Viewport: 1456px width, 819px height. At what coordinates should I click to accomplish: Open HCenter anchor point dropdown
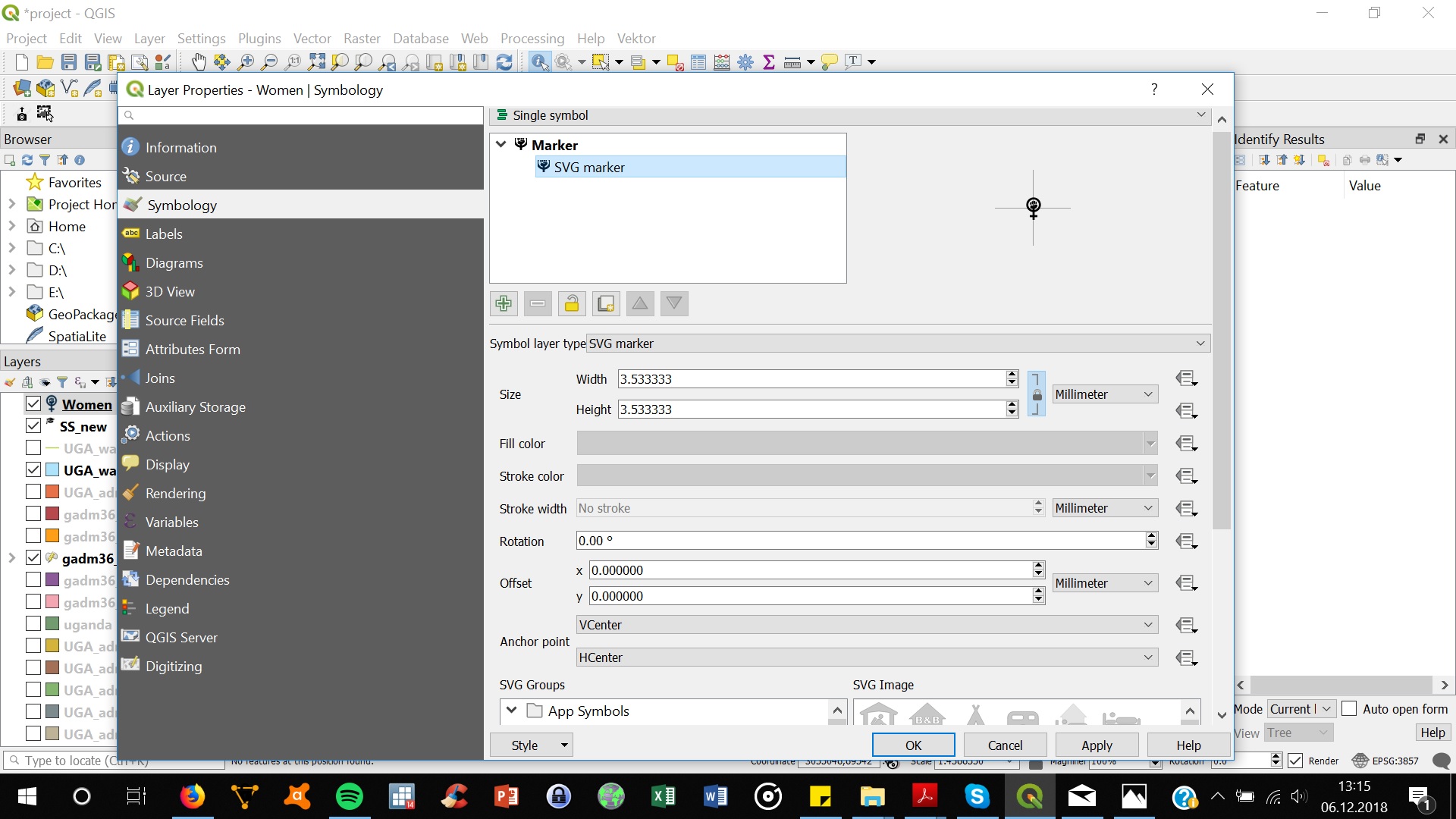click(867, 657)
